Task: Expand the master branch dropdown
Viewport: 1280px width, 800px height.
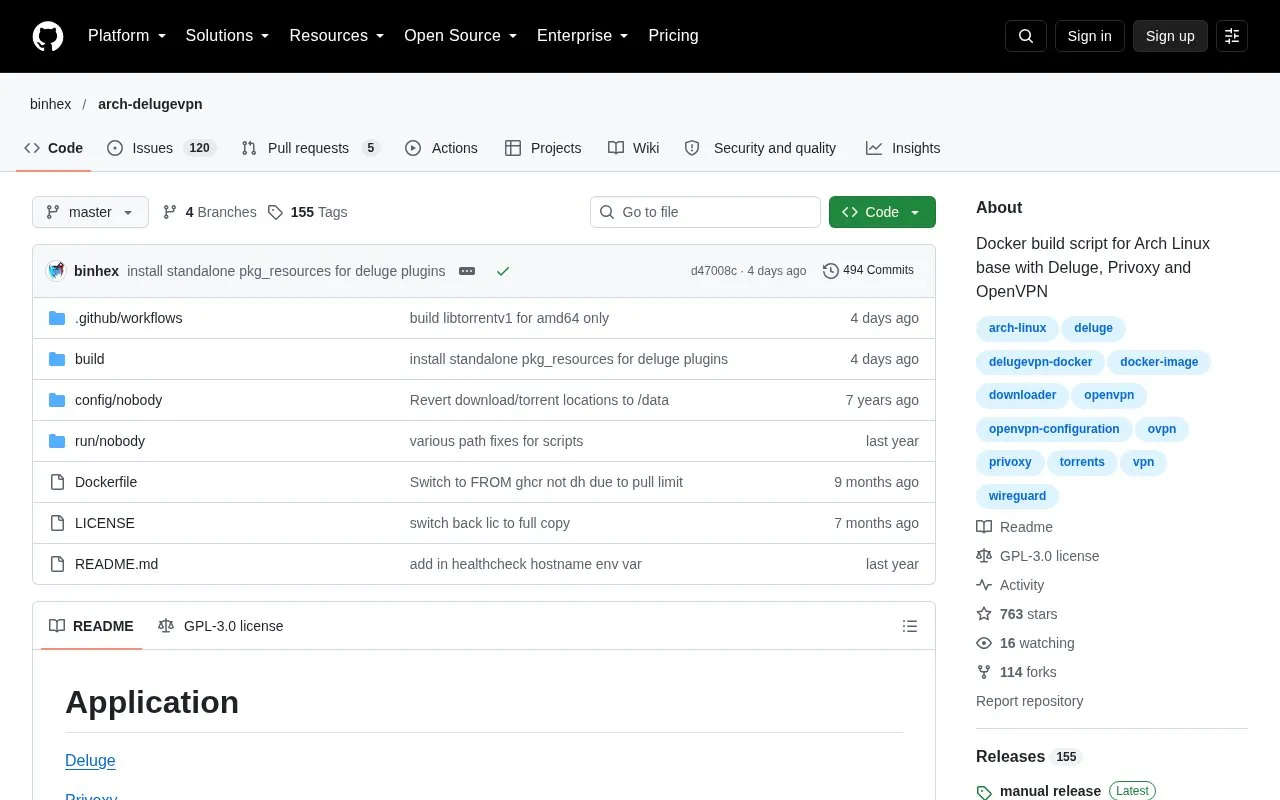Action: point(90,212)
